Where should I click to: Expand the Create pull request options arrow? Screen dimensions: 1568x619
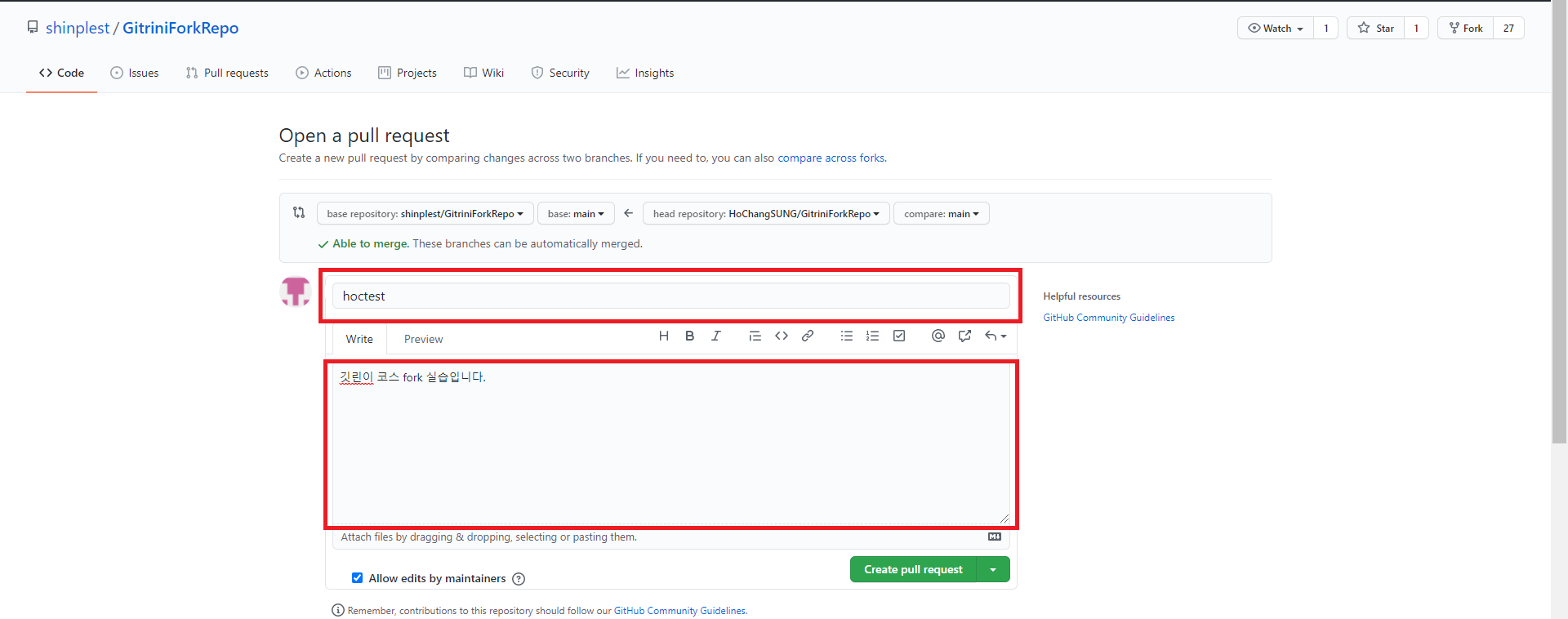coord(993,569)
